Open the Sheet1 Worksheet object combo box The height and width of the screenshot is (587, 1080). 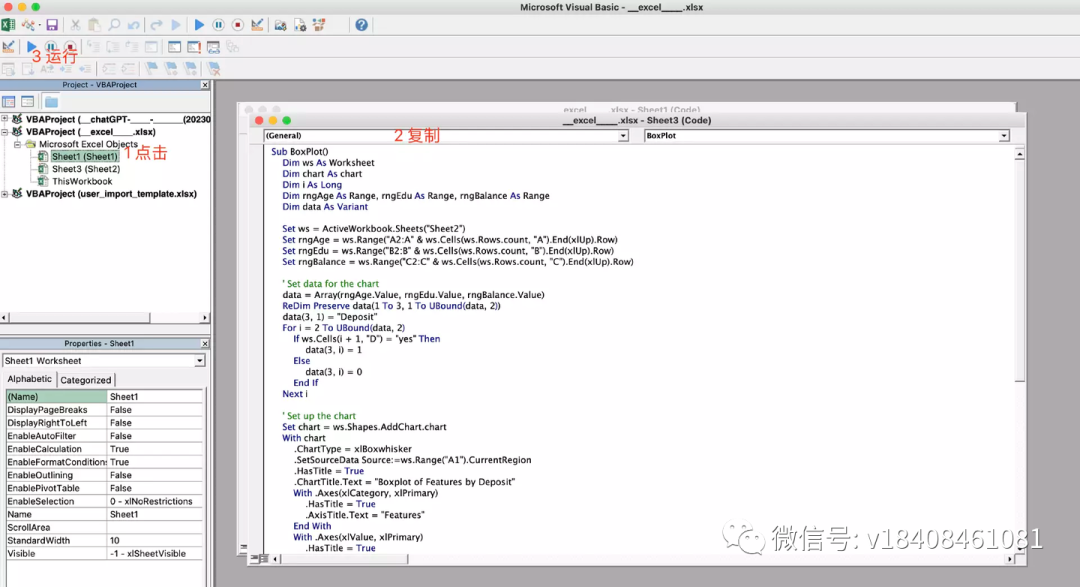[200, 361]
